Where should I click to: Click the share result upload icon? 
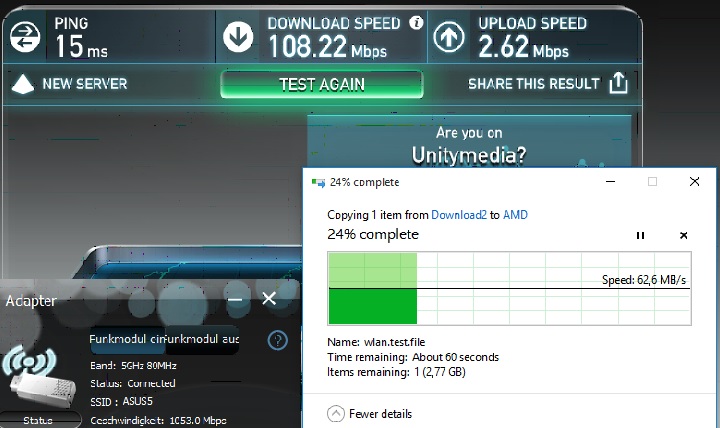618,83
